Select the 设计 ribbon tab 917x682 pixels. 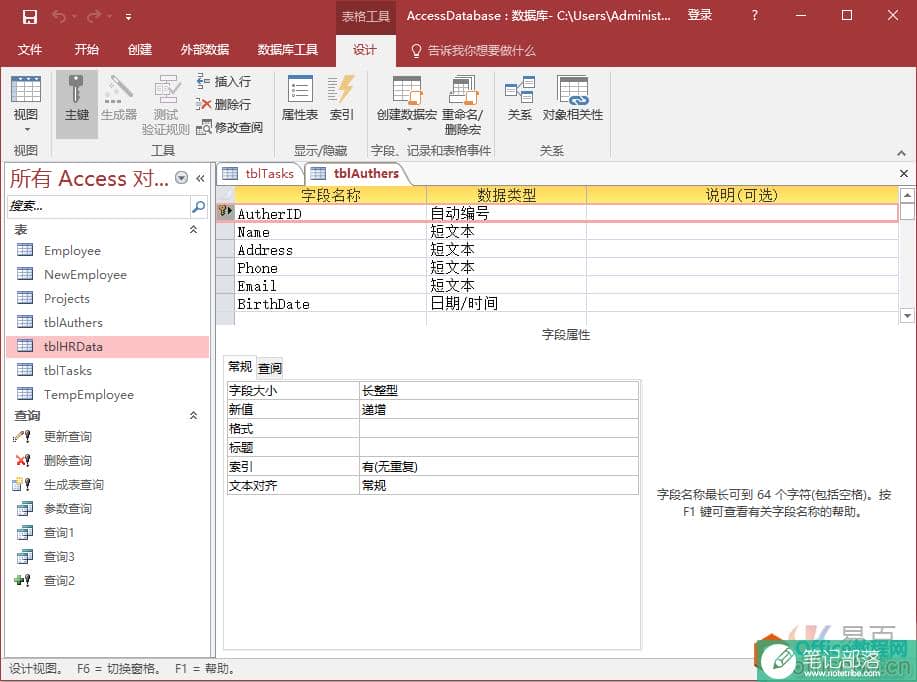(x=365, y=50)
